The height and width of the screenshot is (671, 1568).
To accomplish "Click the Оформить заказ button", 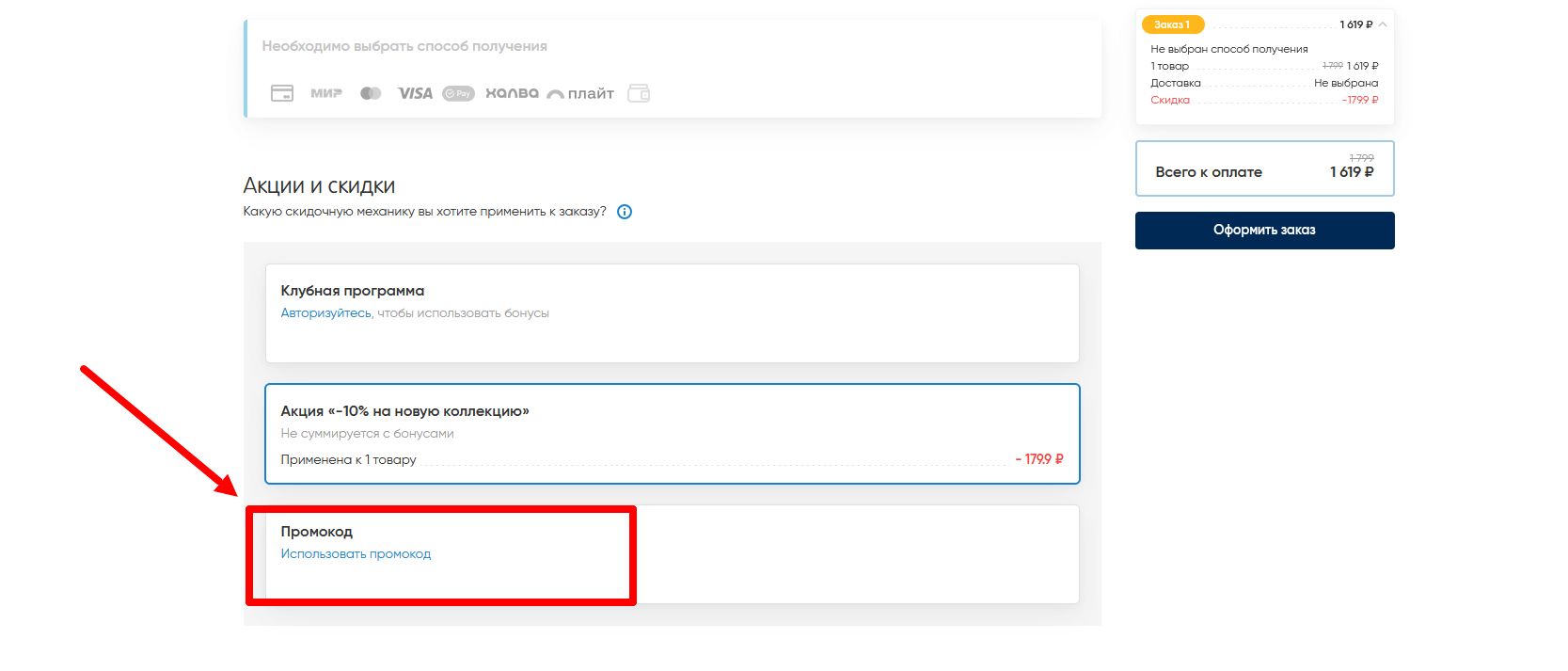I will pos(1264,230).
